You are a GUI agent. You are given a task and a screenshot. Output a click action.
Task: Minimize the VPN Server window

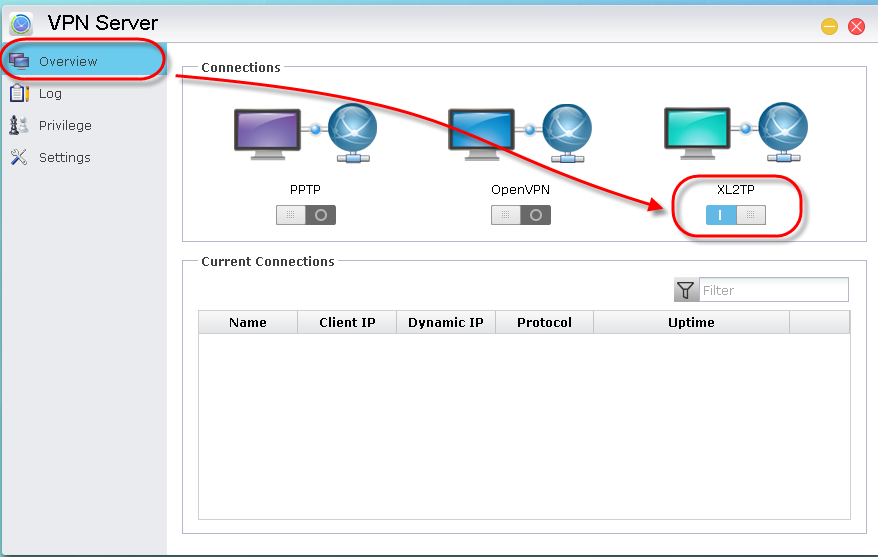pyautogui.click(x=829, y=26)
